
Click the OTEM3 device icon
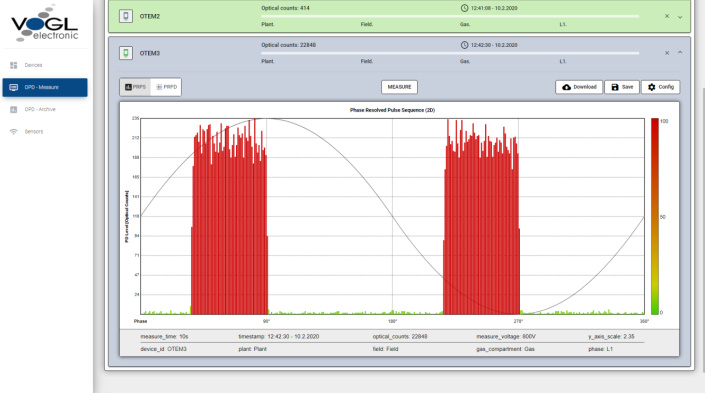tap(126, 53)
